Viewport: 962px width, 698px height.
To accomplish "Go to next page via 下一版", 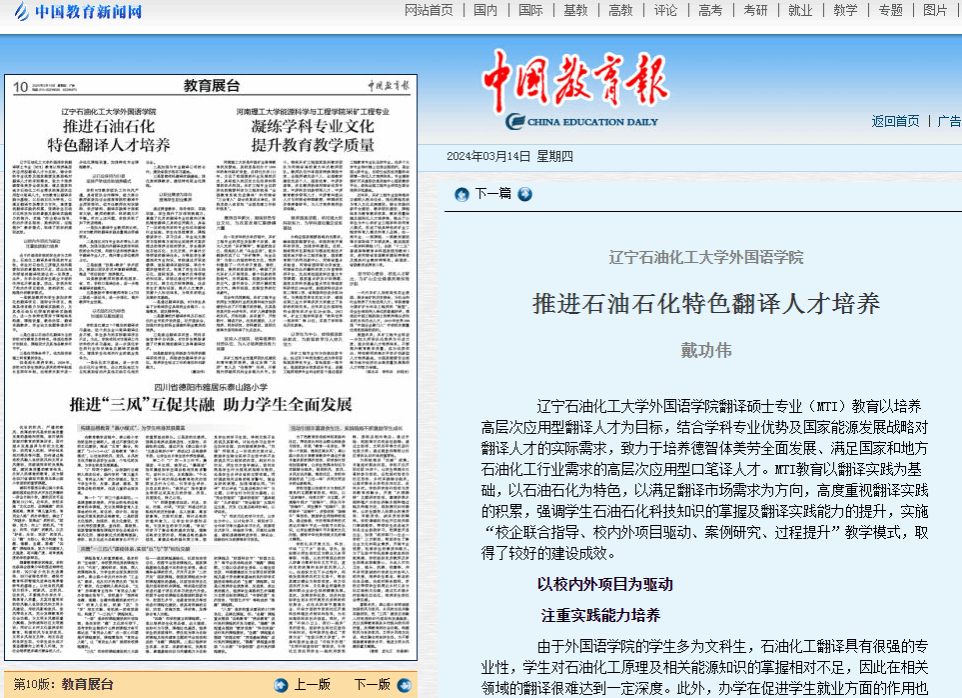I will (x=372, y=685).
